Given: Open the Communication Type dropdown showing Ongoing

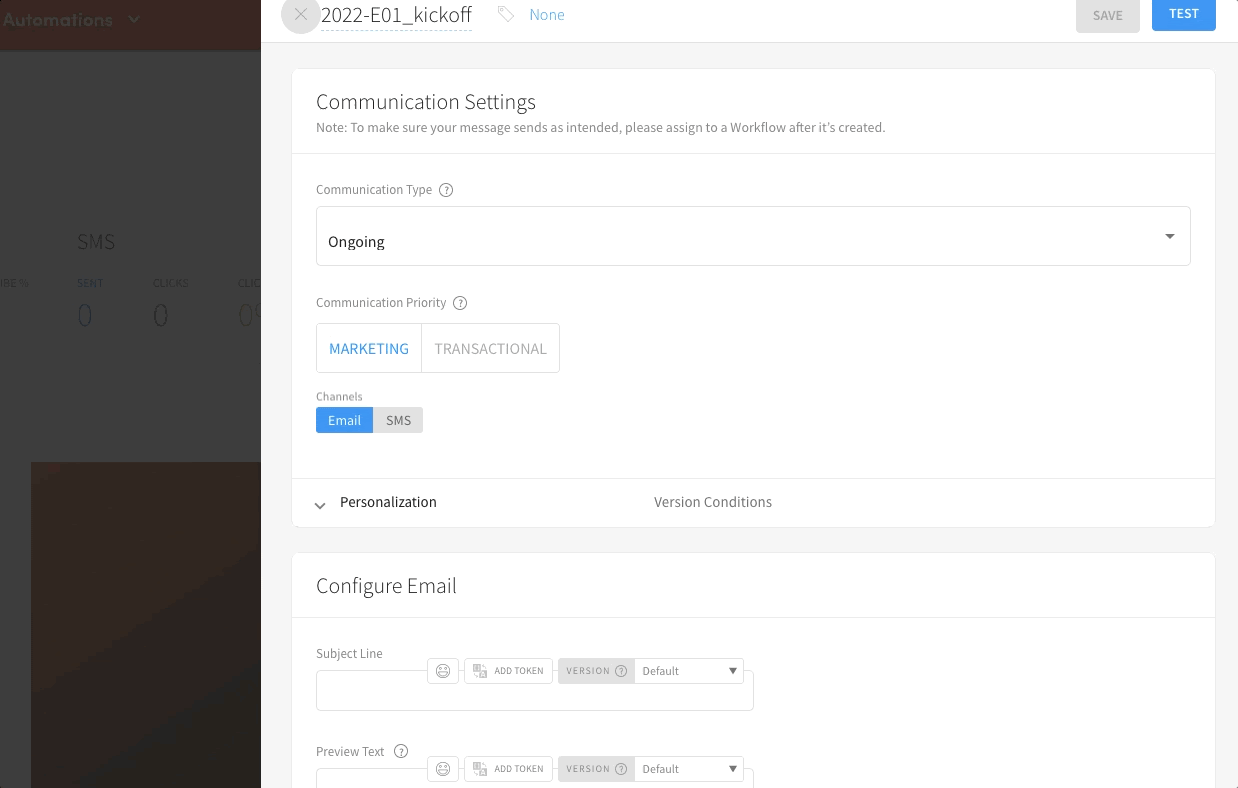Looking at the screenshot, I should click(x=753, y=236).
